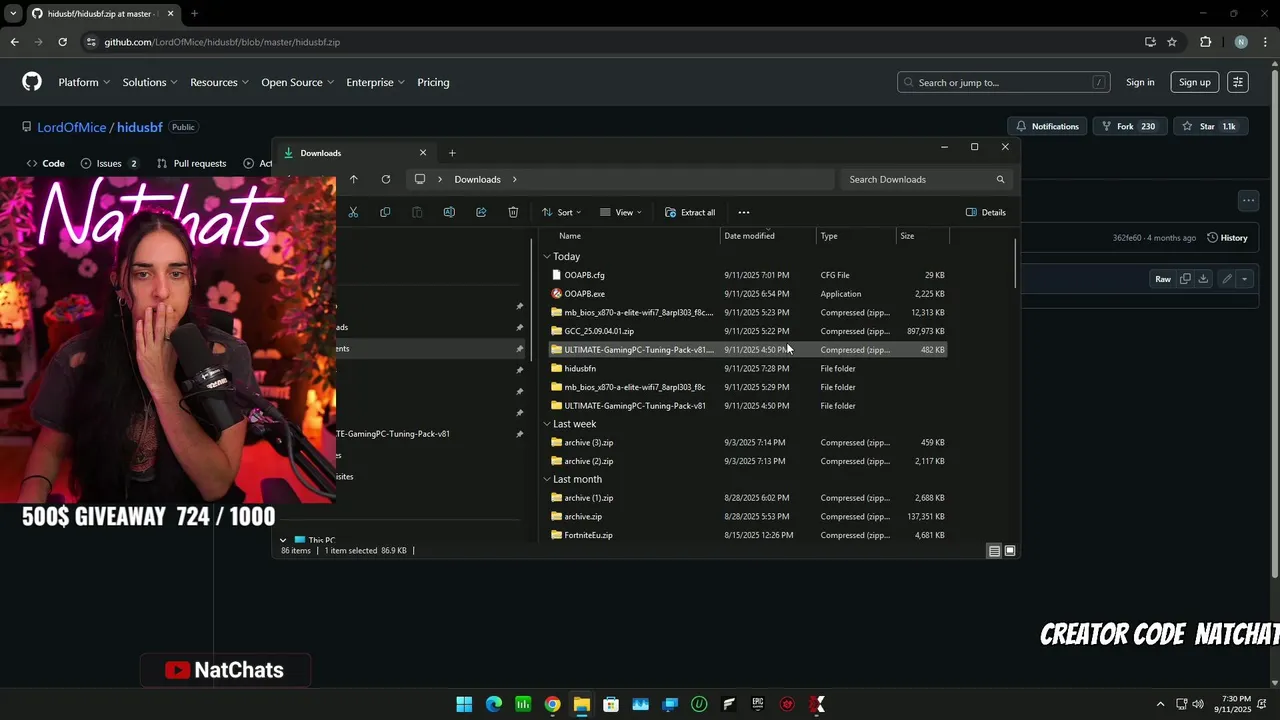The width and height of the screenshot is (1280, 720).
Task: Expand This PC in navigation pane
Action: click(283, 540)
